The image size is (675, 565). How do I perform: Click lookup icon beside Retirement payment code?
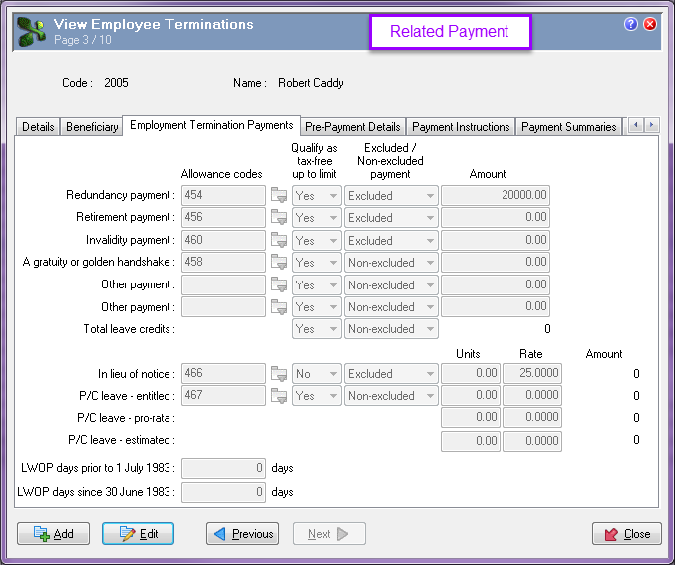tap(279, 218)
